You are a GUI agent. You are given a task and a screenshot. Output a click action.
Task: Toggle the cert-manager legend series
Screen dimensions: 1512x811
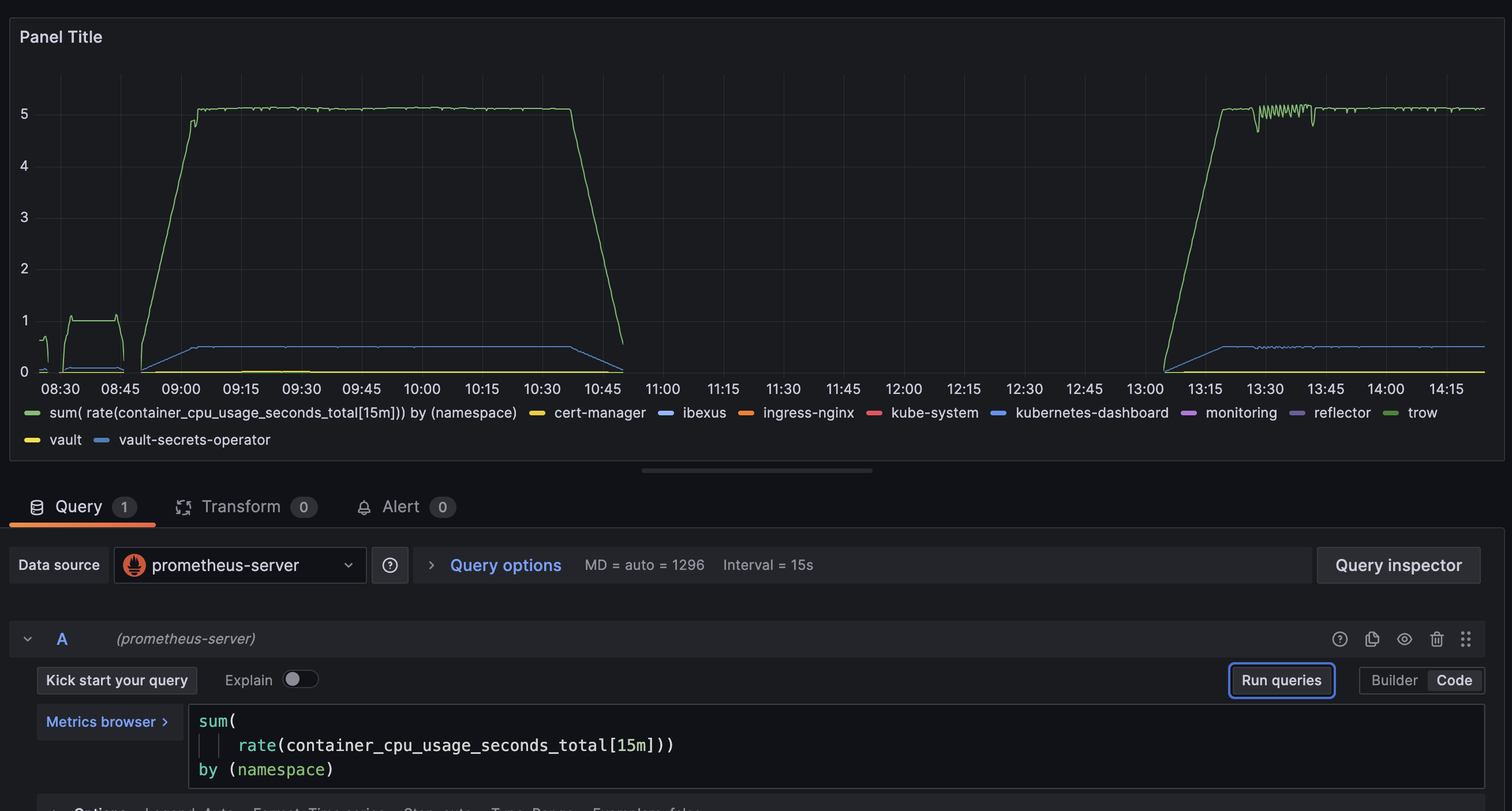[599, 413]
